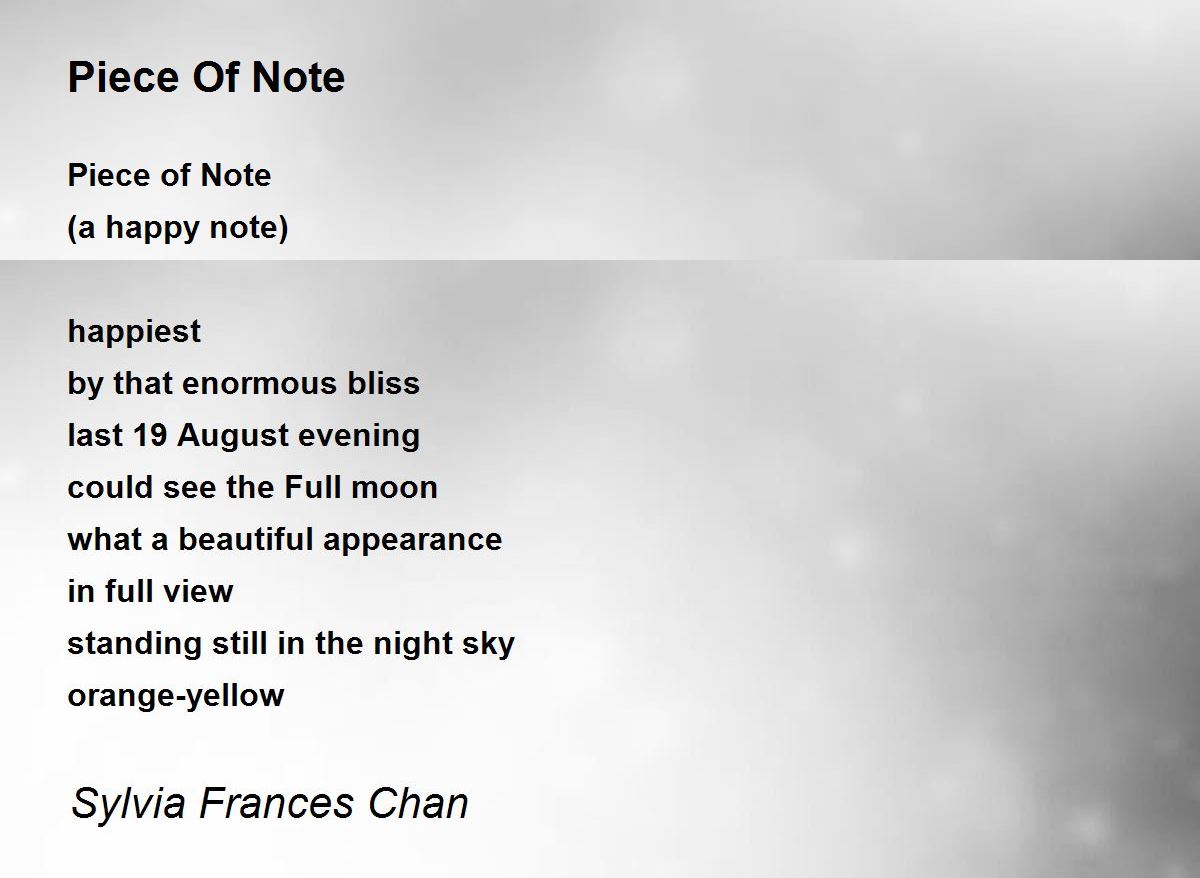This screenshot has width=1200, height=878.
Task: Click the line 'by that enormous bliss'
Action: pos(243,384)
